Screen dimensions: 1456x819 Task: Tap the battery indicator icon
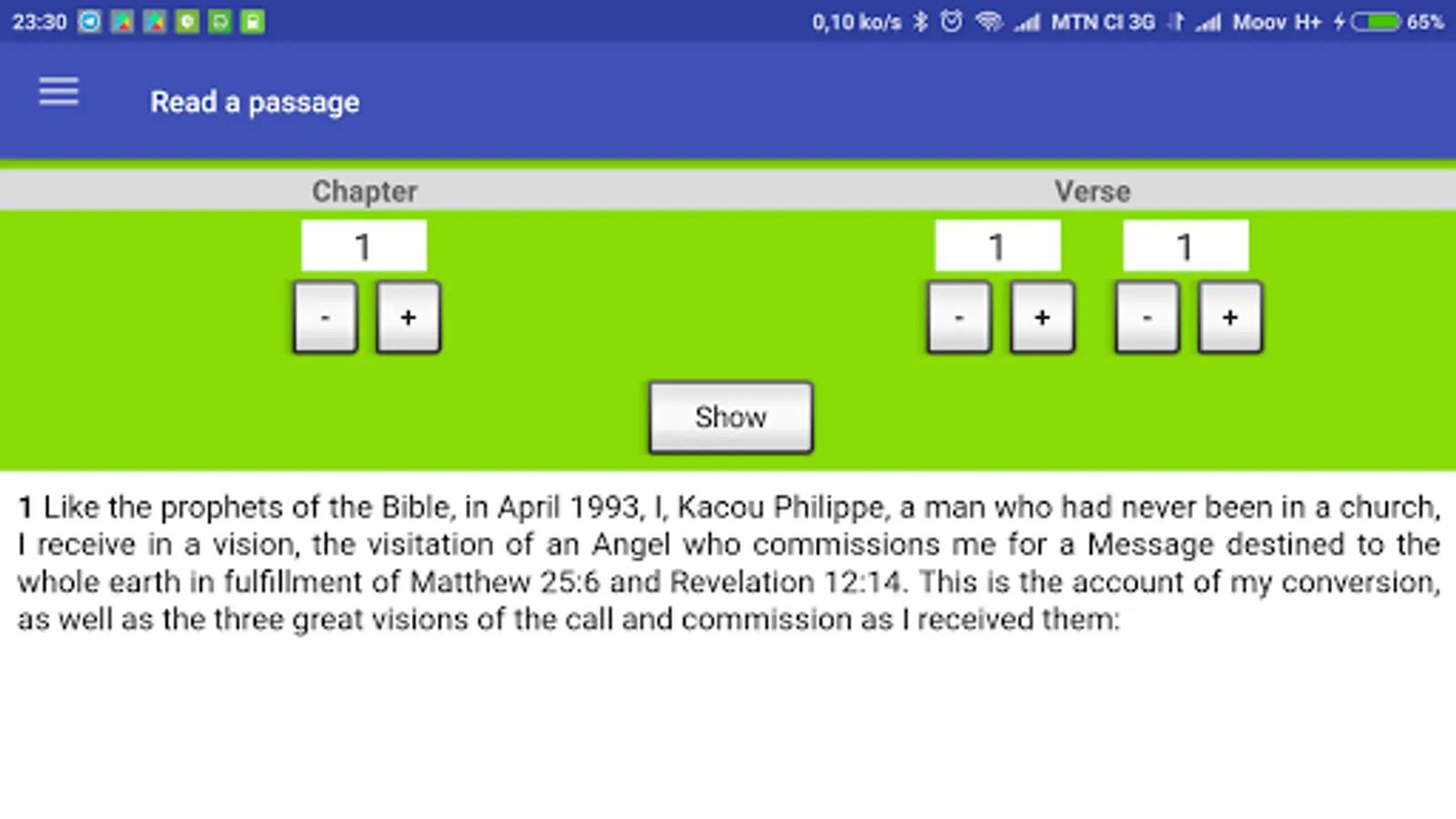1375,21
